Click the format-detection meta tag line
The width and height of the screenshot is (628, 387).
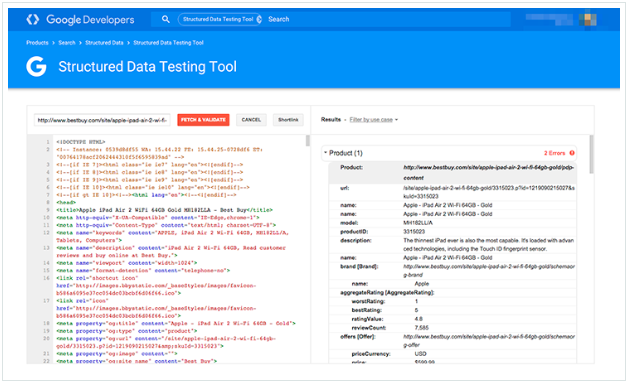pos(143,270)
